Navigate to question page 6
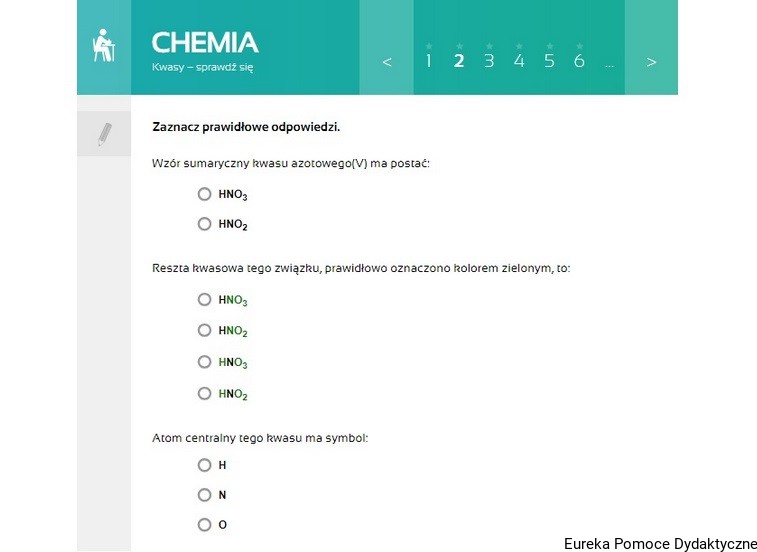 click(x=579, y=61)
